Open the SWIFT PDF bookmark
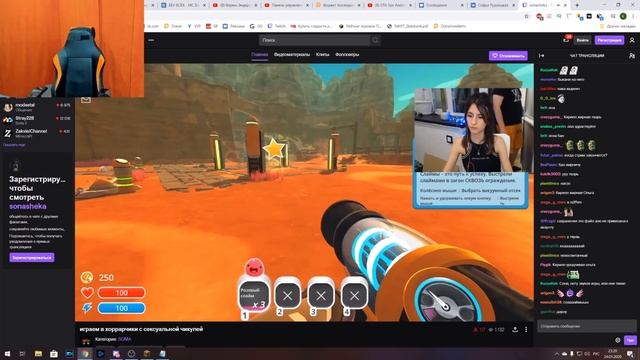 [x=407, y=26]
